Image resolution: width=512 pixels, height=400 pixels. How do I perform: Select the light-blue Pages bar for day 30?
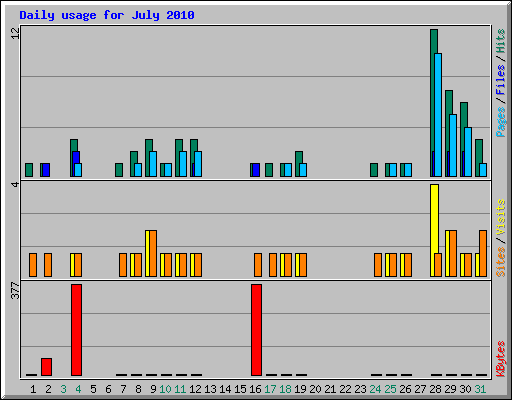point(468,152)
